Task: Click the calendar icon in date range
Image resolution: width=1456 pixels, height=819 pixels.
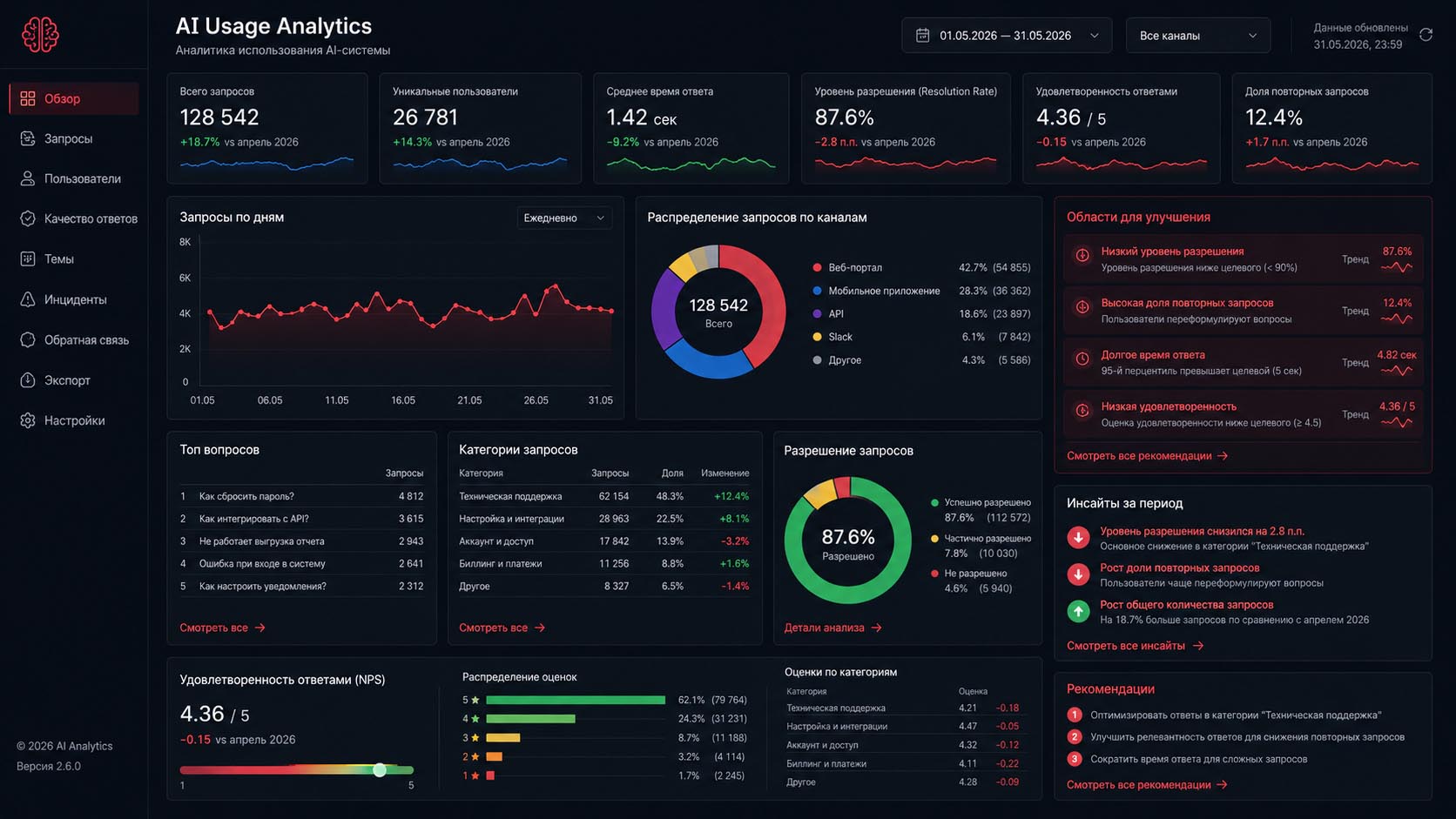Action: tap(922, 36)
